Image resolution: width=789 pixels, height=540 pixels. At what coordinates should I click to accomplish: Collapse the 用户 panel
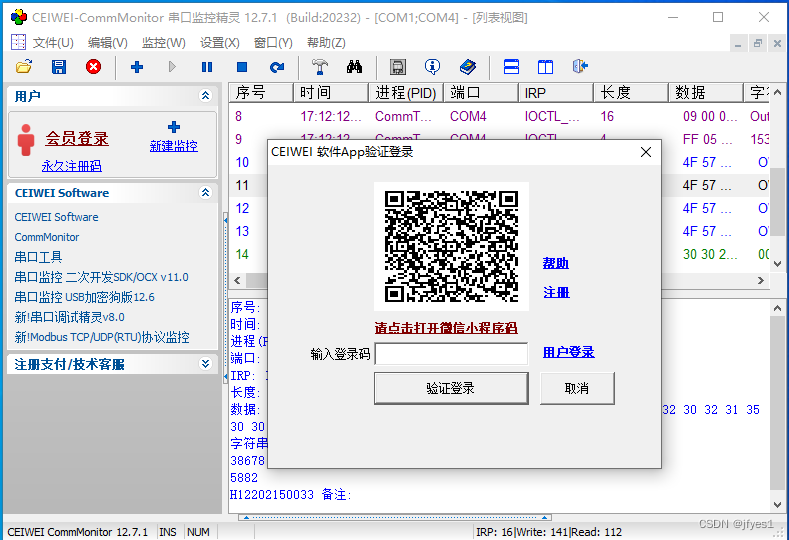(205, 96)
